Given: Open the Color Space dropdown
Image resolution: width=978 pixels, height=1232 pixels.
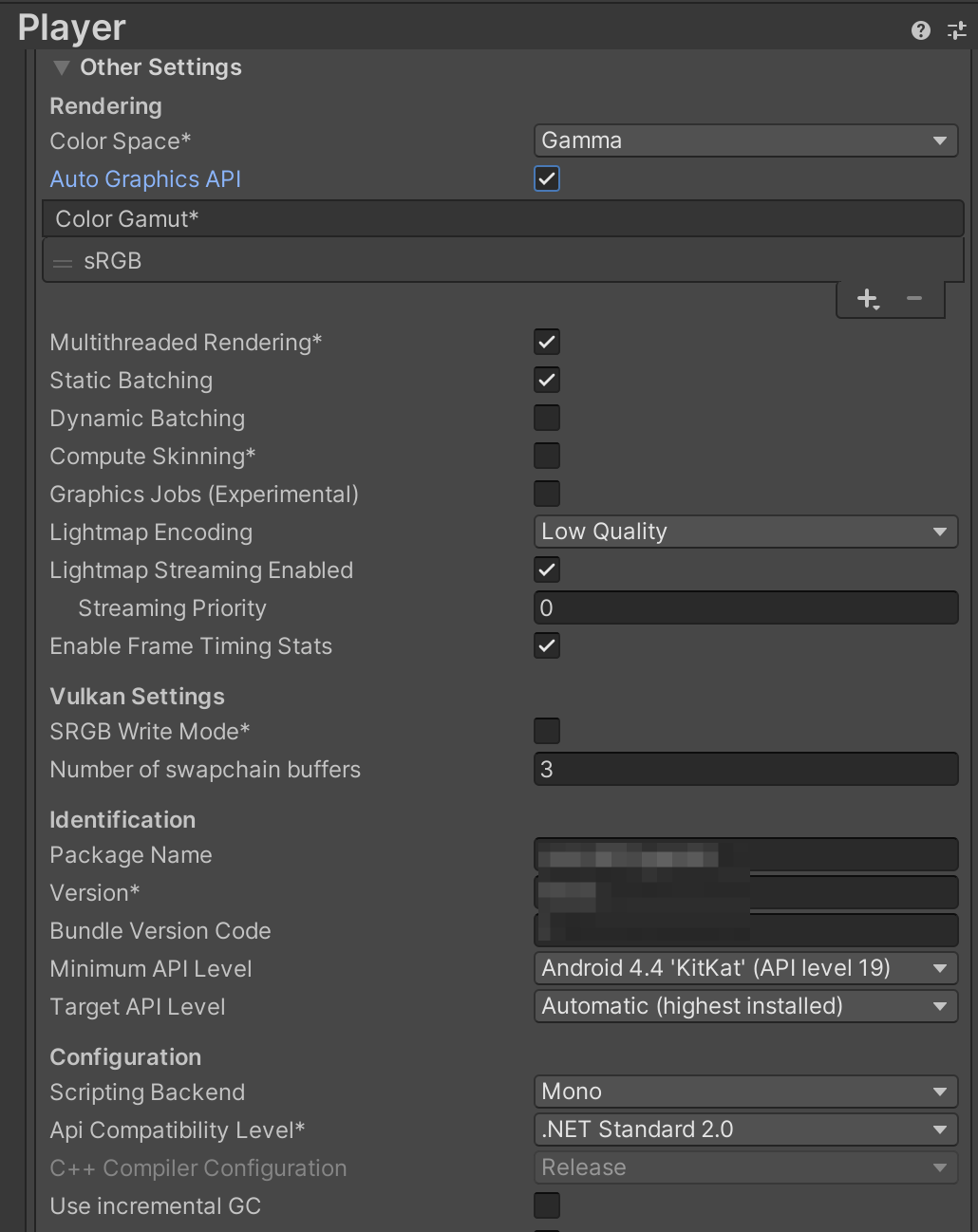Looking at the screenshot, I should (745, 140).
